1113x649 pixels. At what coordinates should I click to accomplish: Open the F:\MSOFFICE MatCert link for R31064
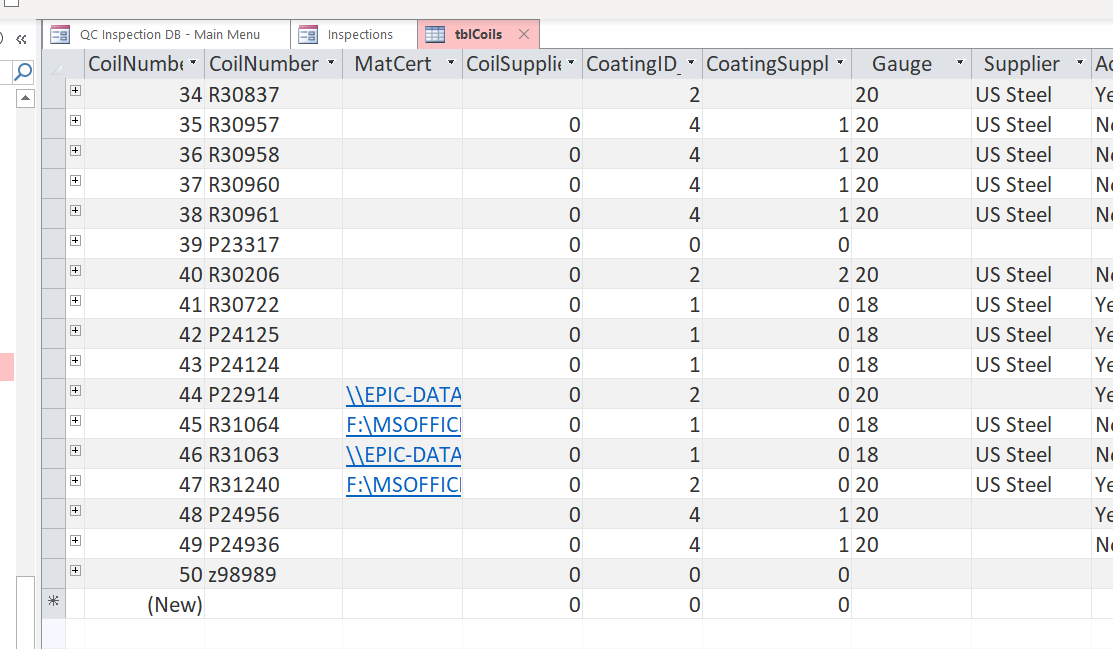click(403, 425)
